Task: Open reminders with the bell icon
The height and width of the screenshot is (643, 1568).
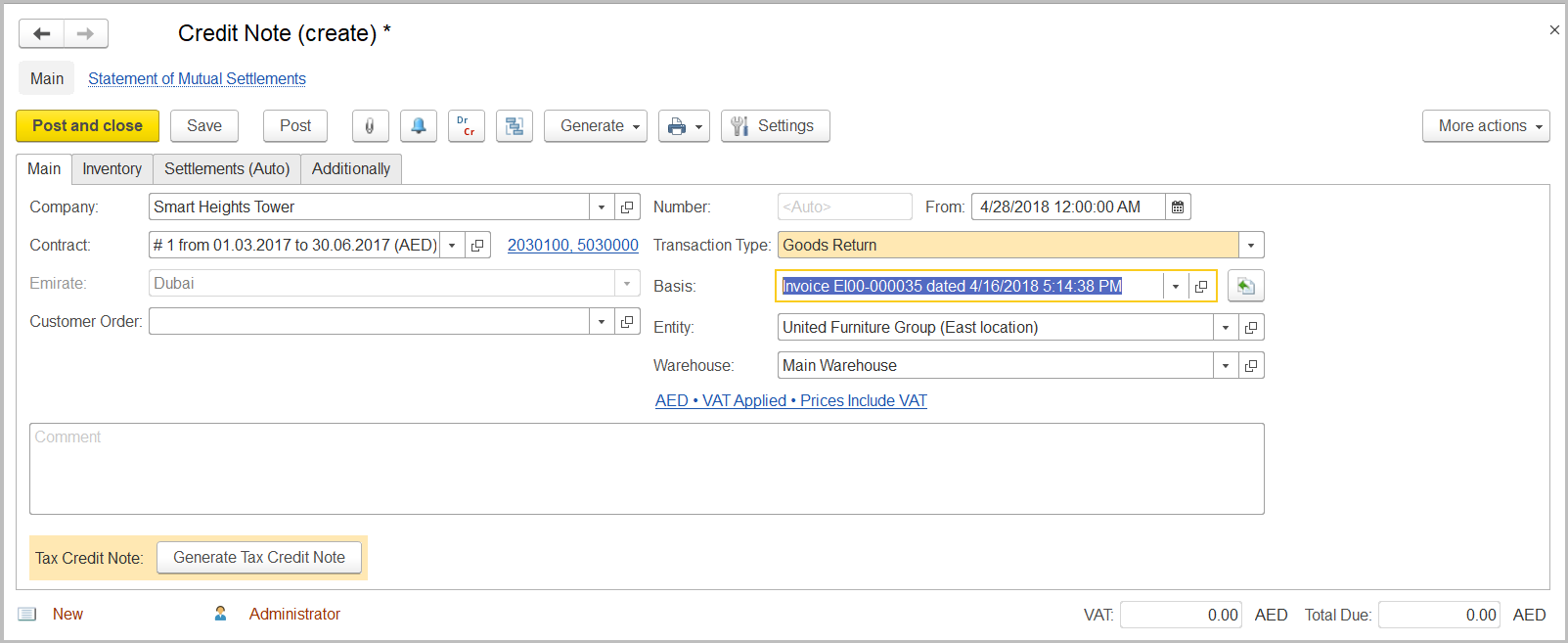Action: tap(418, 126)
